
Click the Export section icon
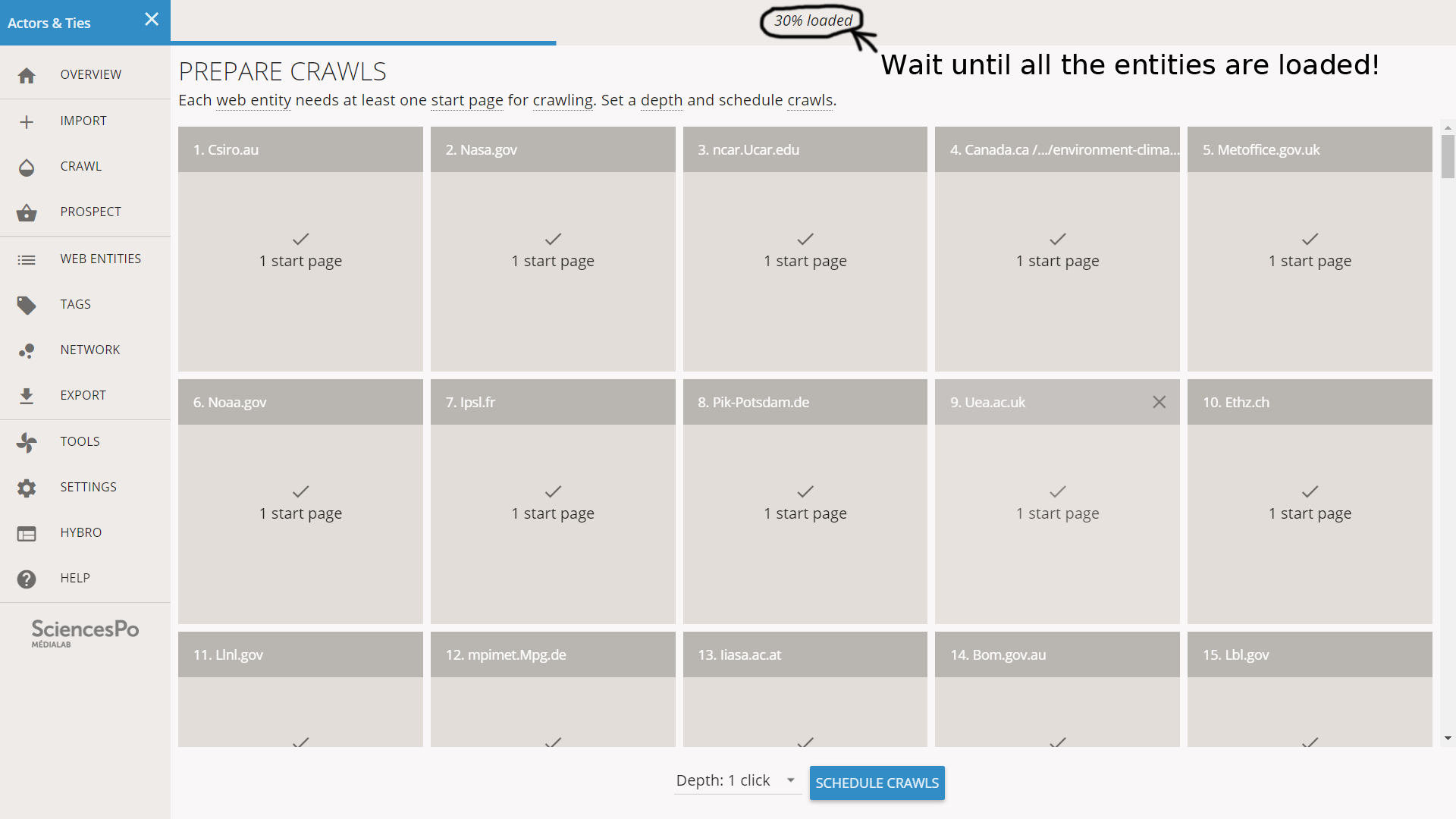coord(26,395)
